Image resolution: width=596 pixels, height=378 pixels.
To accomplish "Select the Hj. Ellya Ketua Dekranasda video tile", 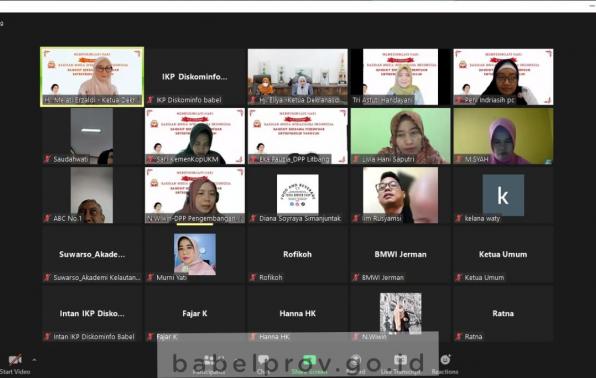I will pos(298,76).
